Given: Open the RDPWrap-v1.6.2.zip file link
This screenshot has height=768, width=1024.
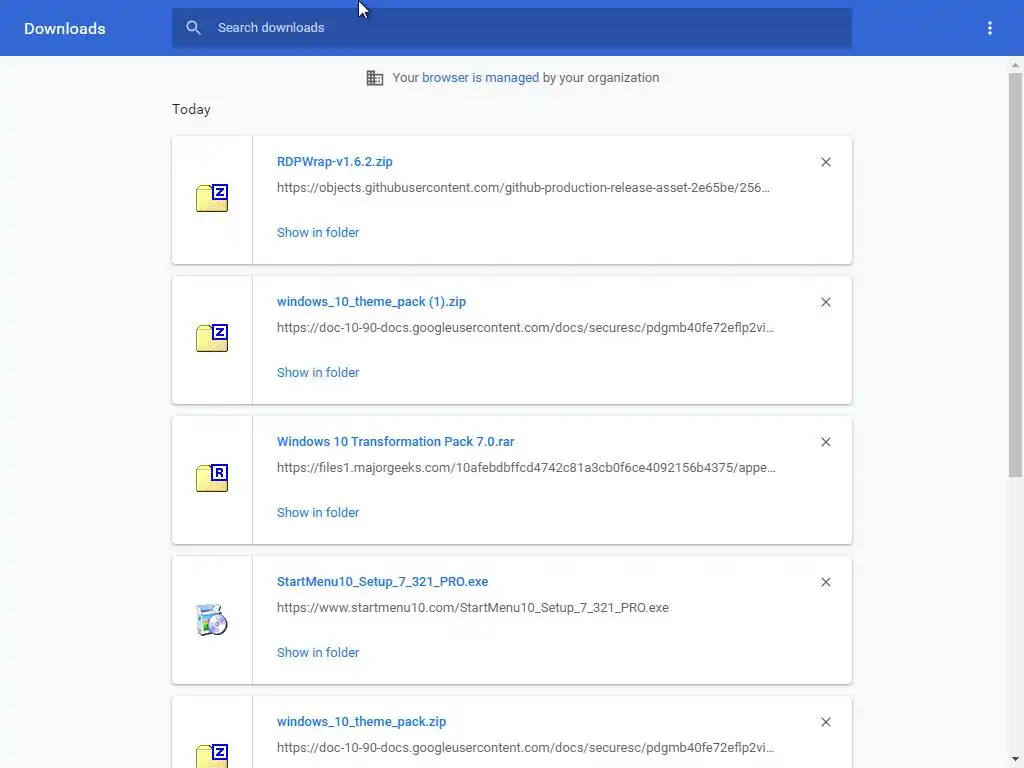Looking at the screenshot, I should [334, 162].
